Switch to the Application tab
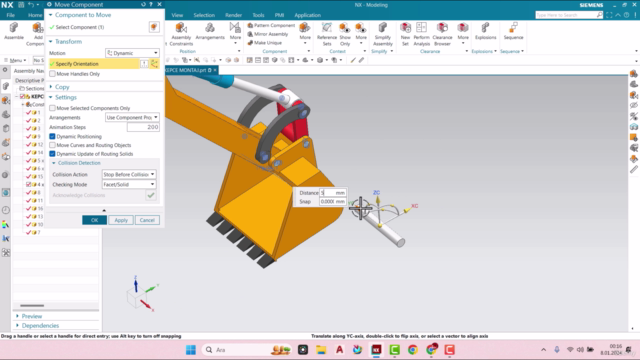 (x=308, y=15)
